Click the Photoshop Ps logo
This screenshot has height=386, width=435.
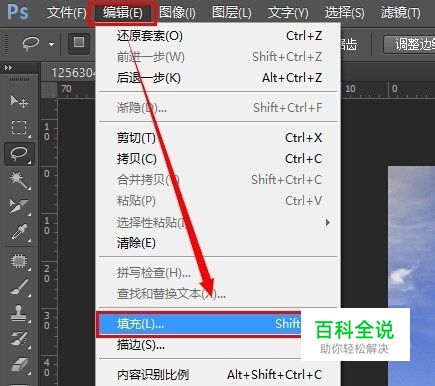[x=18, y=12]
